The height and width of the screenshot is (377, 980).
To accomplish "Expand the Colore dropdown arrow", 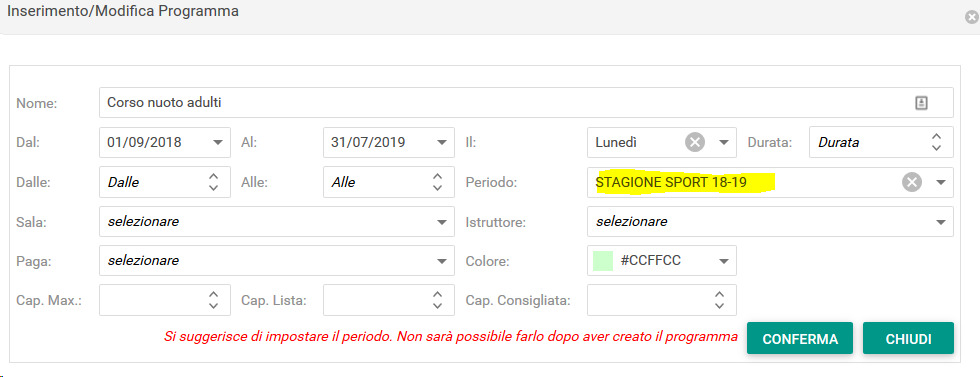I will point(724,261).
